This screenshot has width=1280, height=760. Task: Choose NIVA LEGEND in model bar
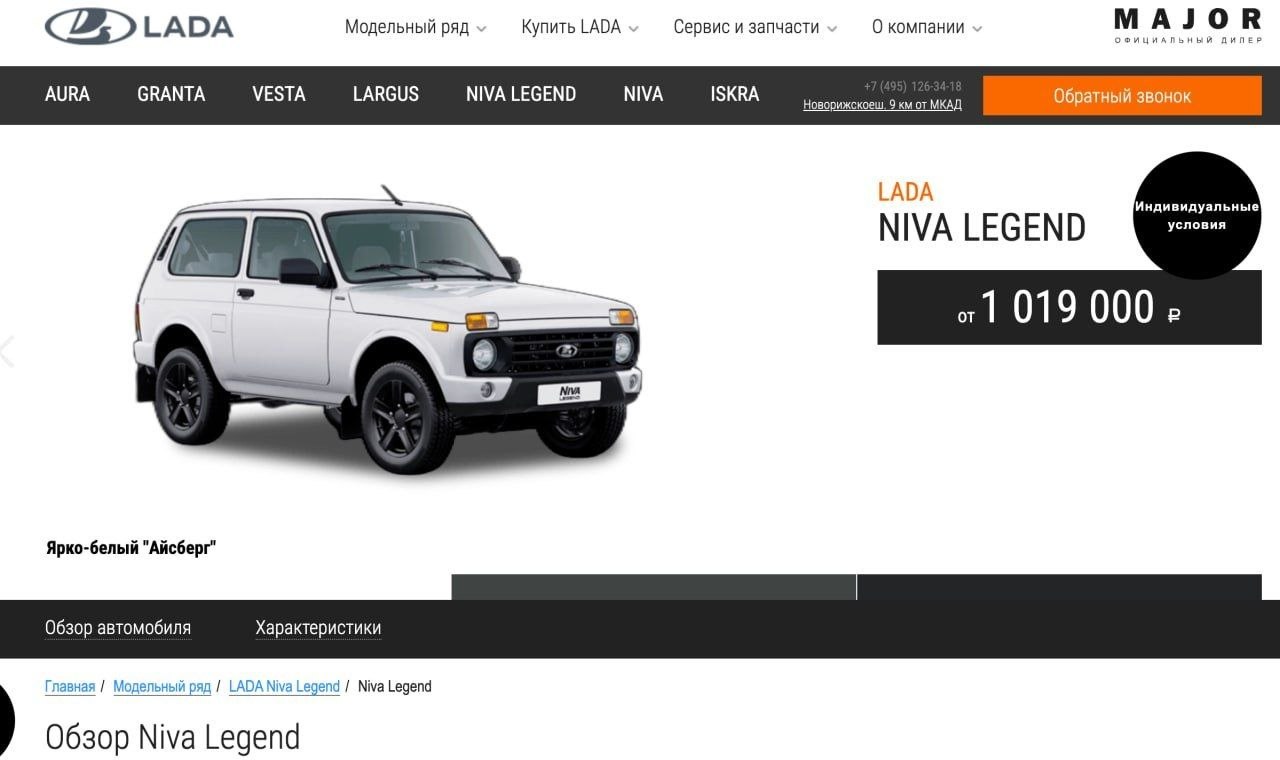tap(521, 94)
